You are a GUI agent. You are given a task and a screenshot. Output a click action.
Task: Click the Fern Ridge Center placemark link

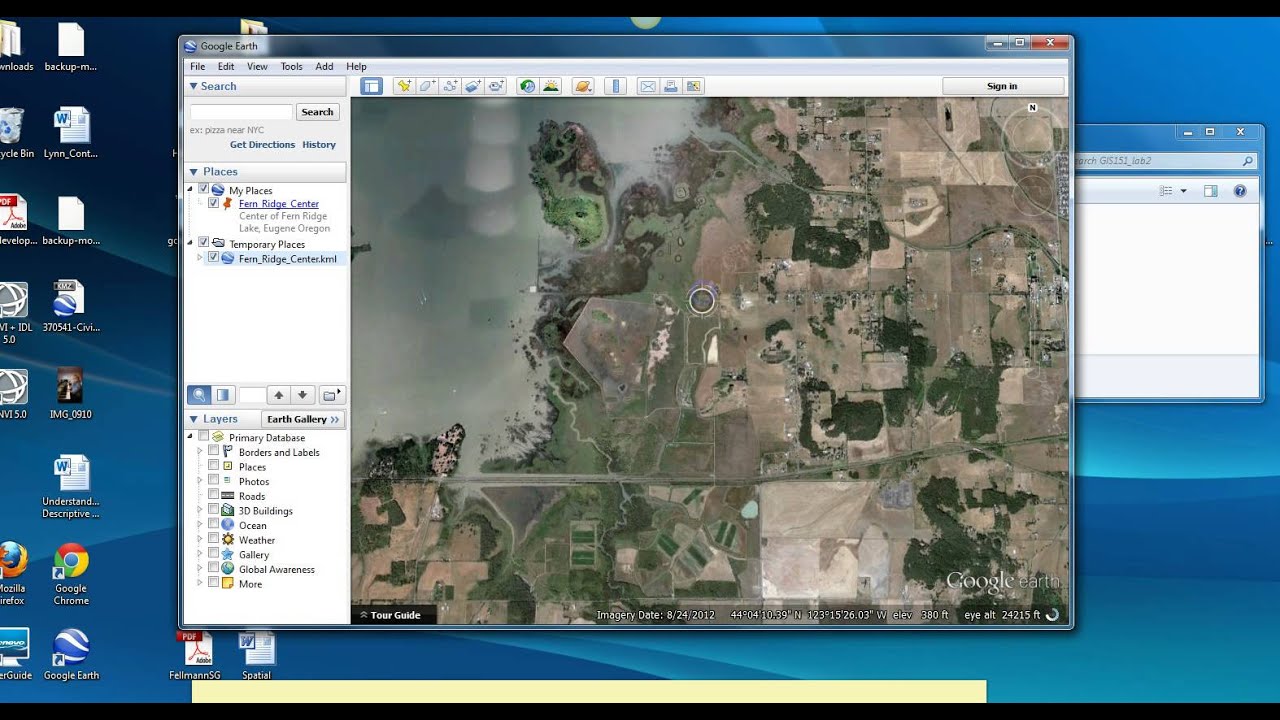[x=279, y=204]
